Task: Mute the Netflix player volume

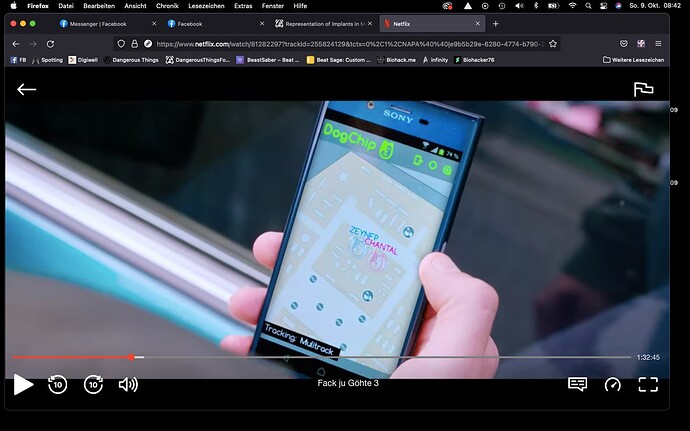Action: click(128, 384)
